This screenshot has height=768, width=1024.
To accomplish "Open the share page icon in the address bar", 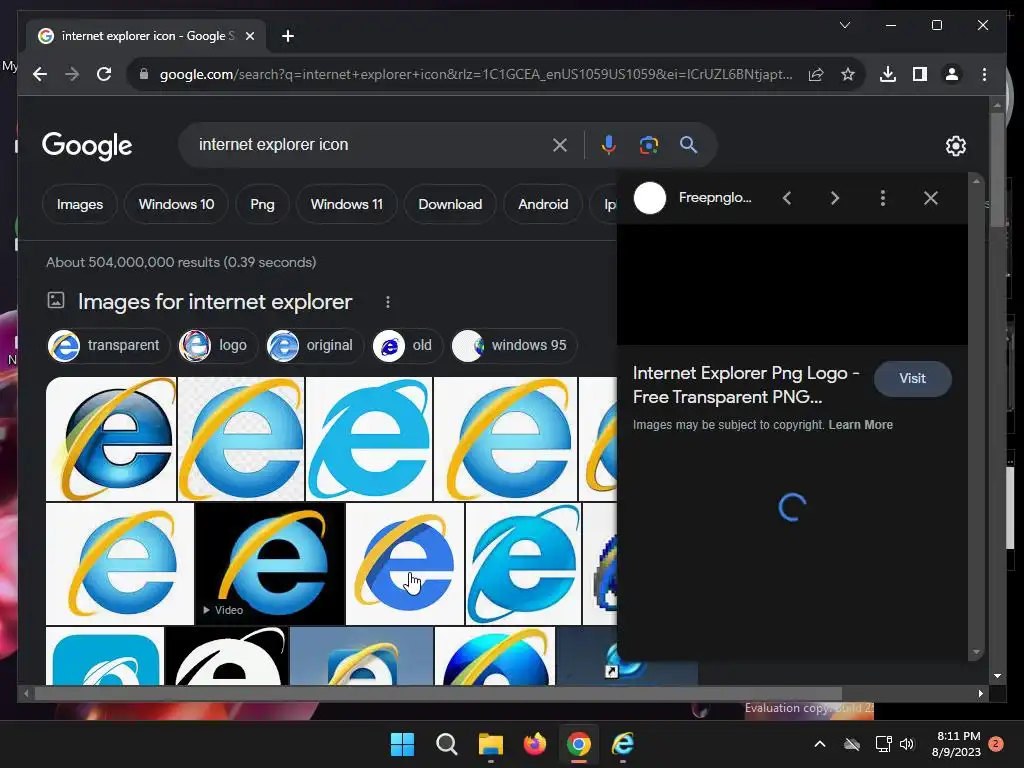I will coord(816,74).
